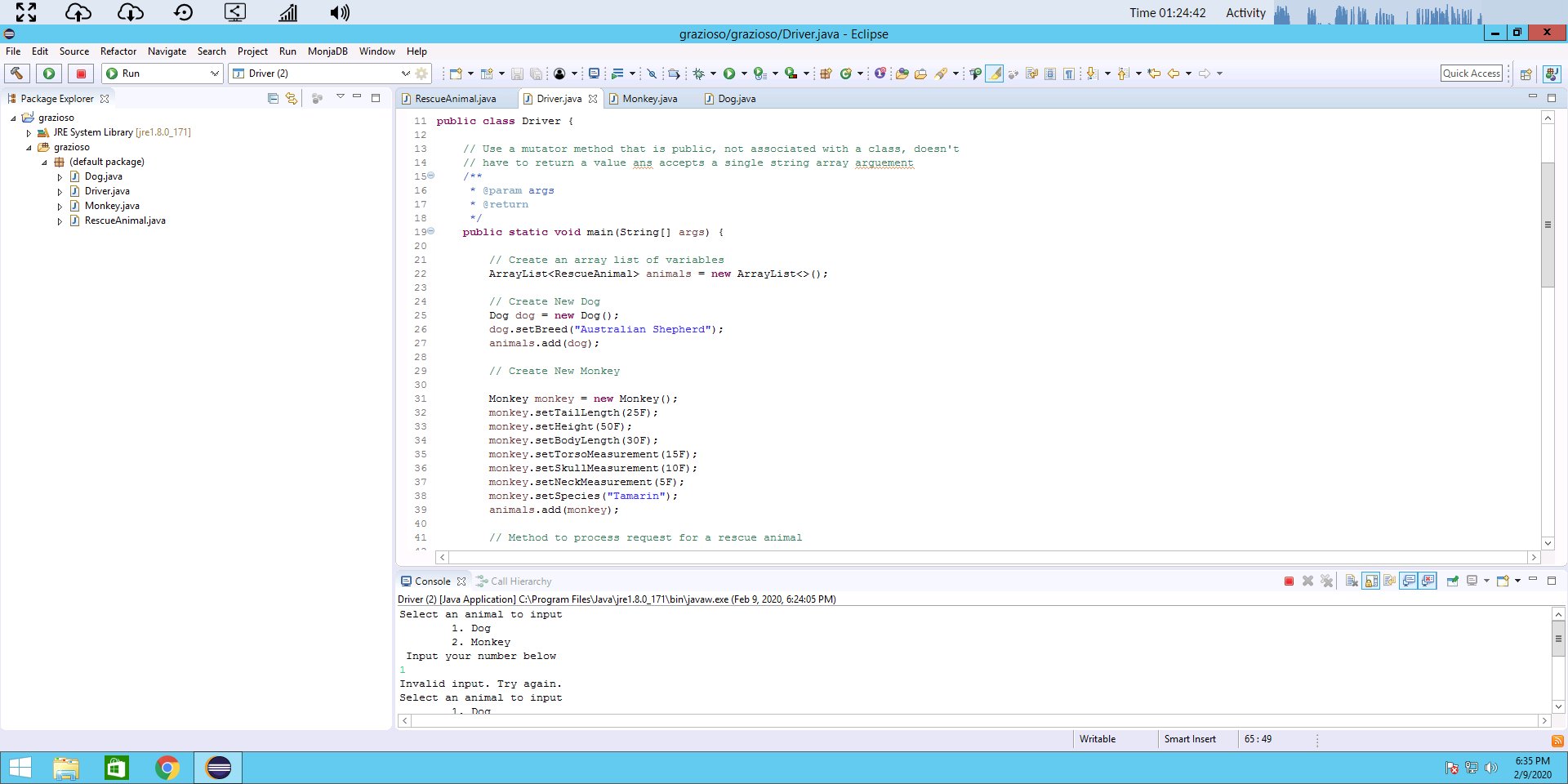Open File Explorer from the taskbar
1568x784 pixels.
pyautogui.click(x=66, y=768)
